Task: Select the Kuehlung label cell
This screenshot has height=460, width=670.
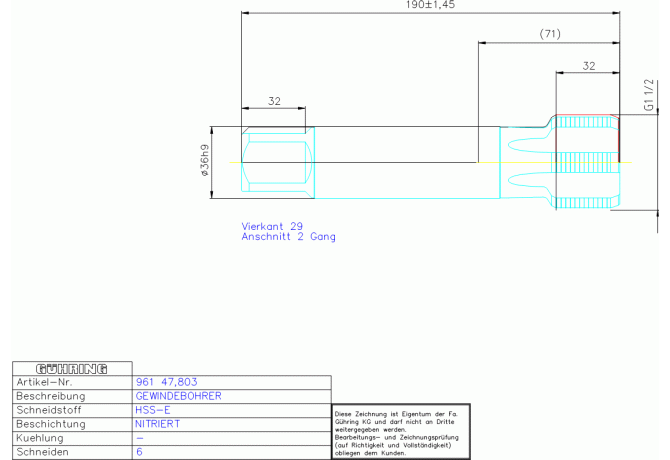Action: point(73,439)
